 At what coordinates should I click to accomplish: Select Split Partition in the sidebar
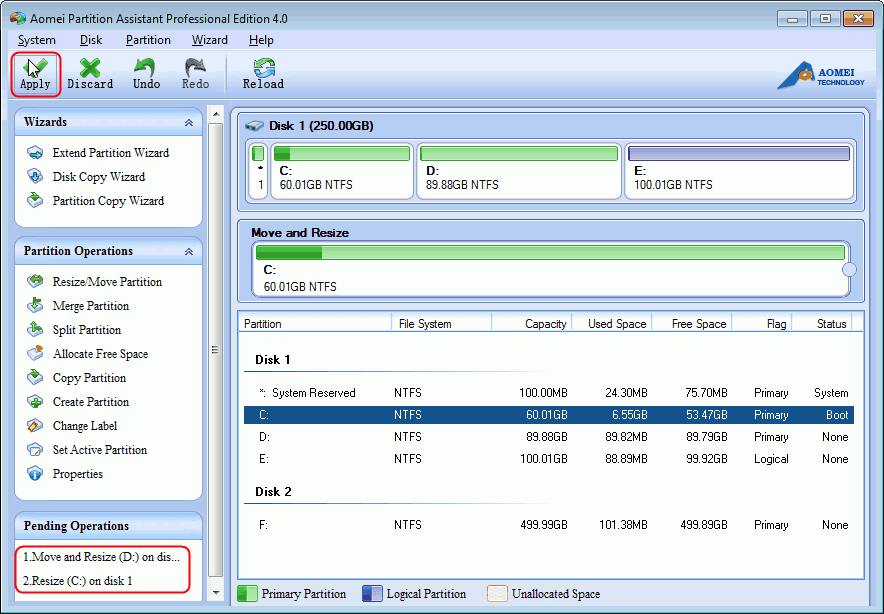pyautogui.click(x=86, y=330)
